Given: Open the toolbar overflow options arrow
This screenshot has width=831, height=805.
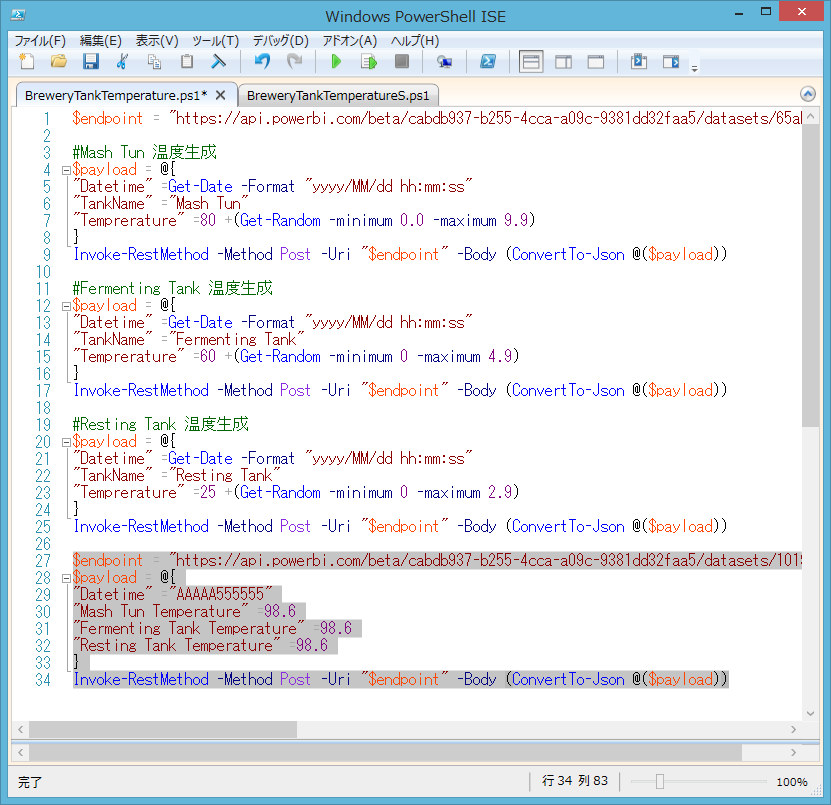Looking at the screenshot, I should click(694, 68).
